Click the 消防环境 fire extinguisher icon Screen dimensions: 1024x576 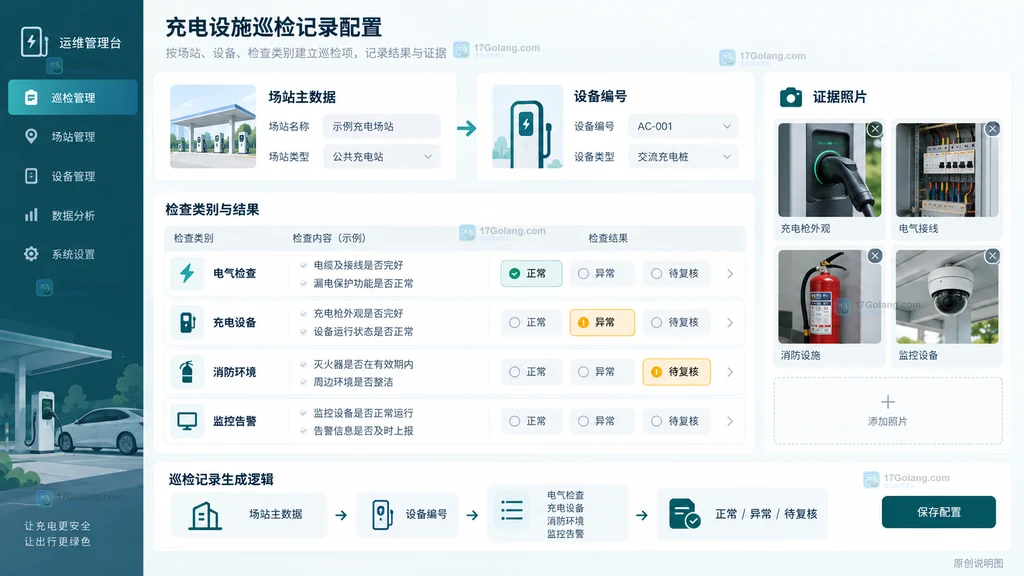(187, 372)
